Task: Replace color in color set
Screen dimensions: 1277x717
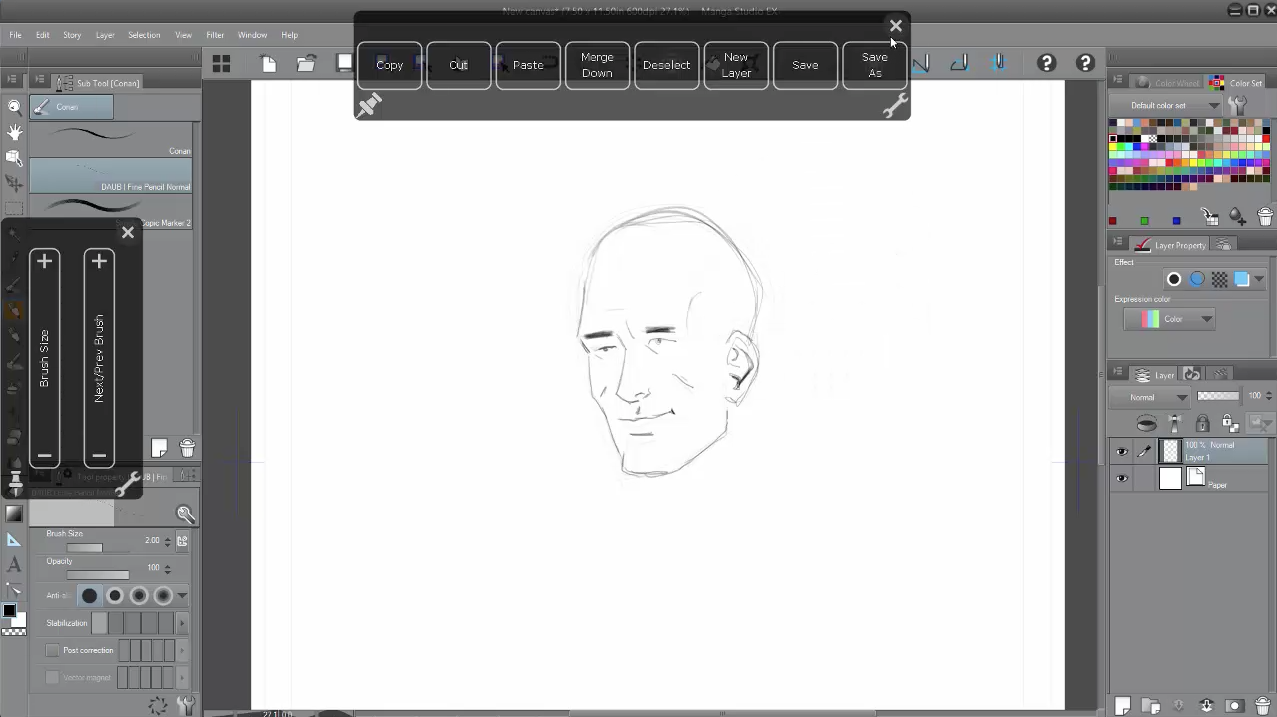Action: [x=1210, y=216]
